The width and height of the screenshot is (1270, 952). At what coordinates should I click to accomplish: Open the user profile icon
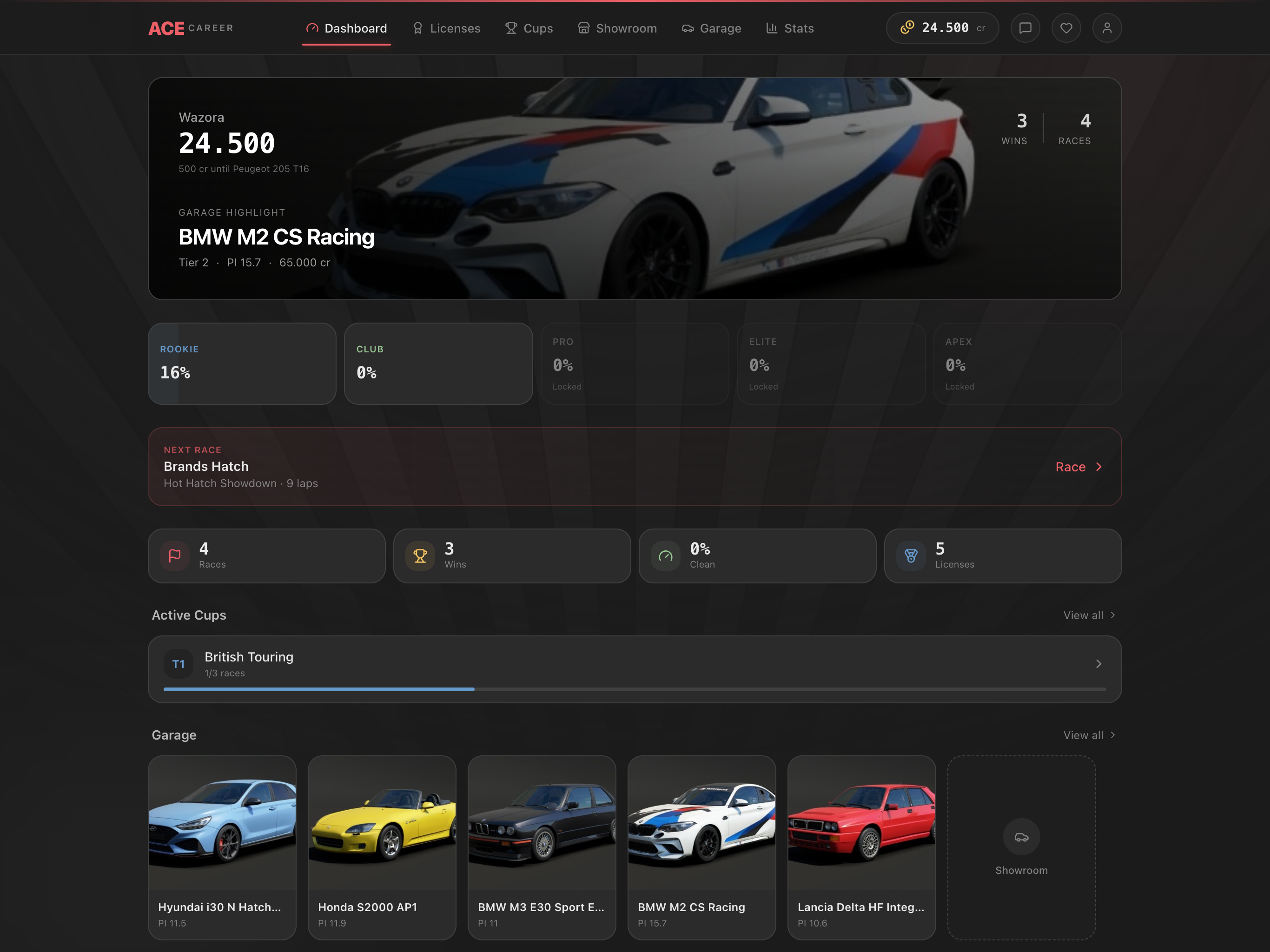[x=1107, y=27]
